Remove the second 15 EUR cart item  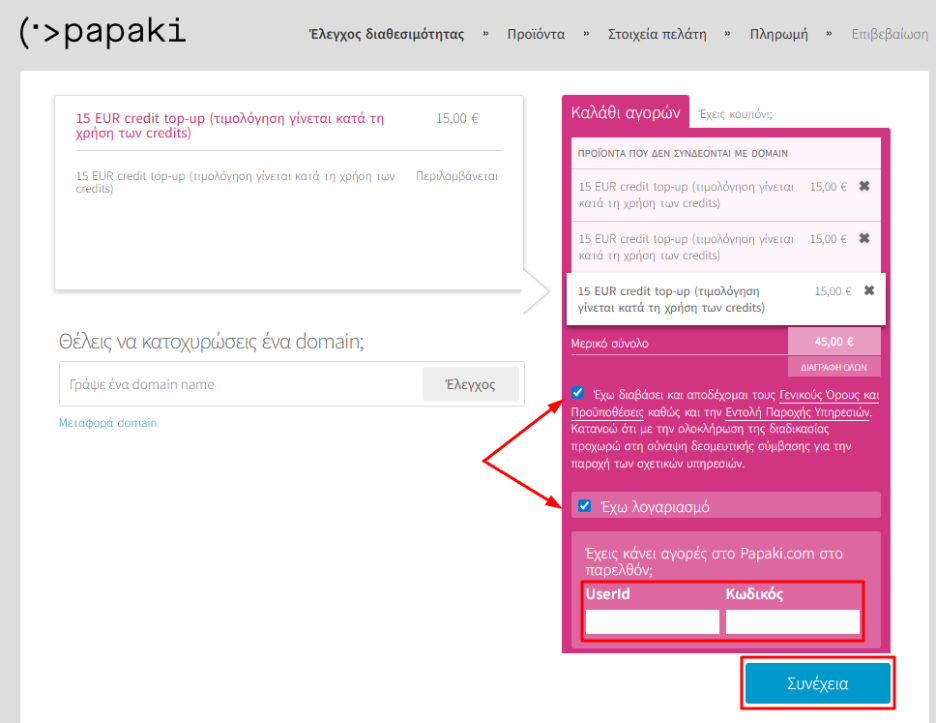(864, 238)
